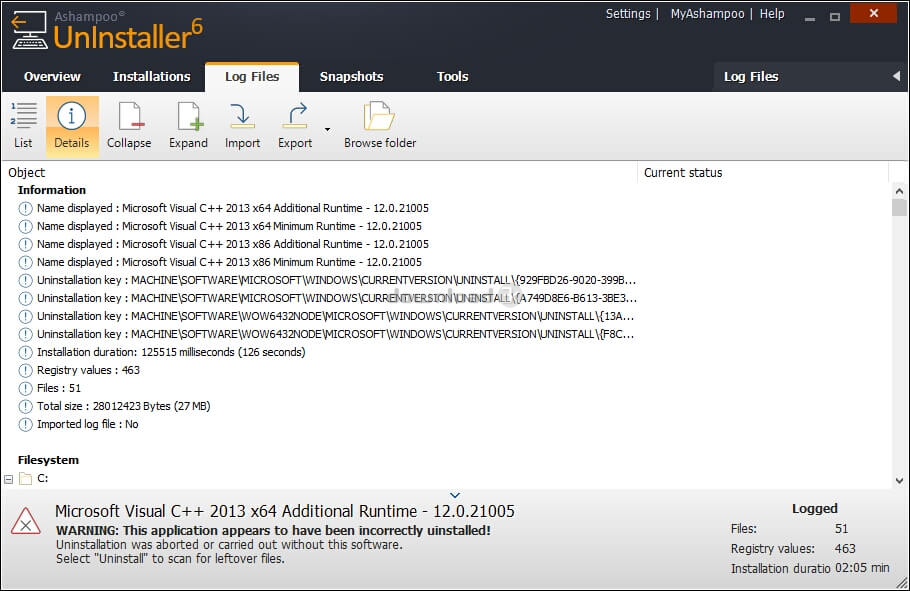Select the Installation duration row

click(171, 352)
